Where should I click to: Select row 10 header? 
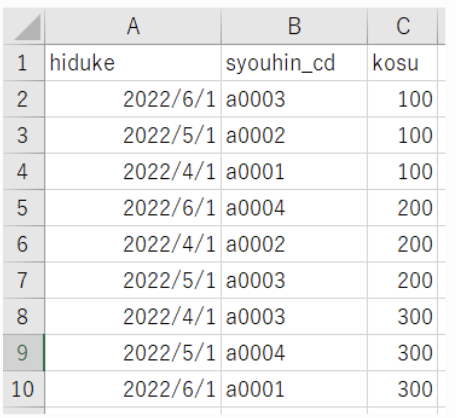(24, 389)
